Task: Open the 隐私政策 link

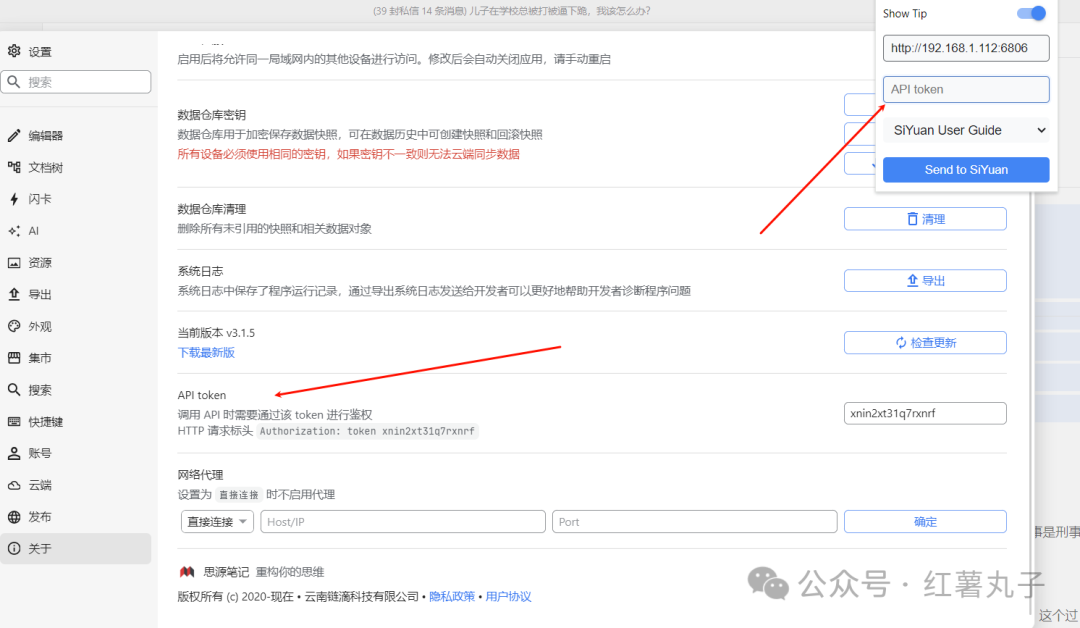Action: click(x=452, y=596)
